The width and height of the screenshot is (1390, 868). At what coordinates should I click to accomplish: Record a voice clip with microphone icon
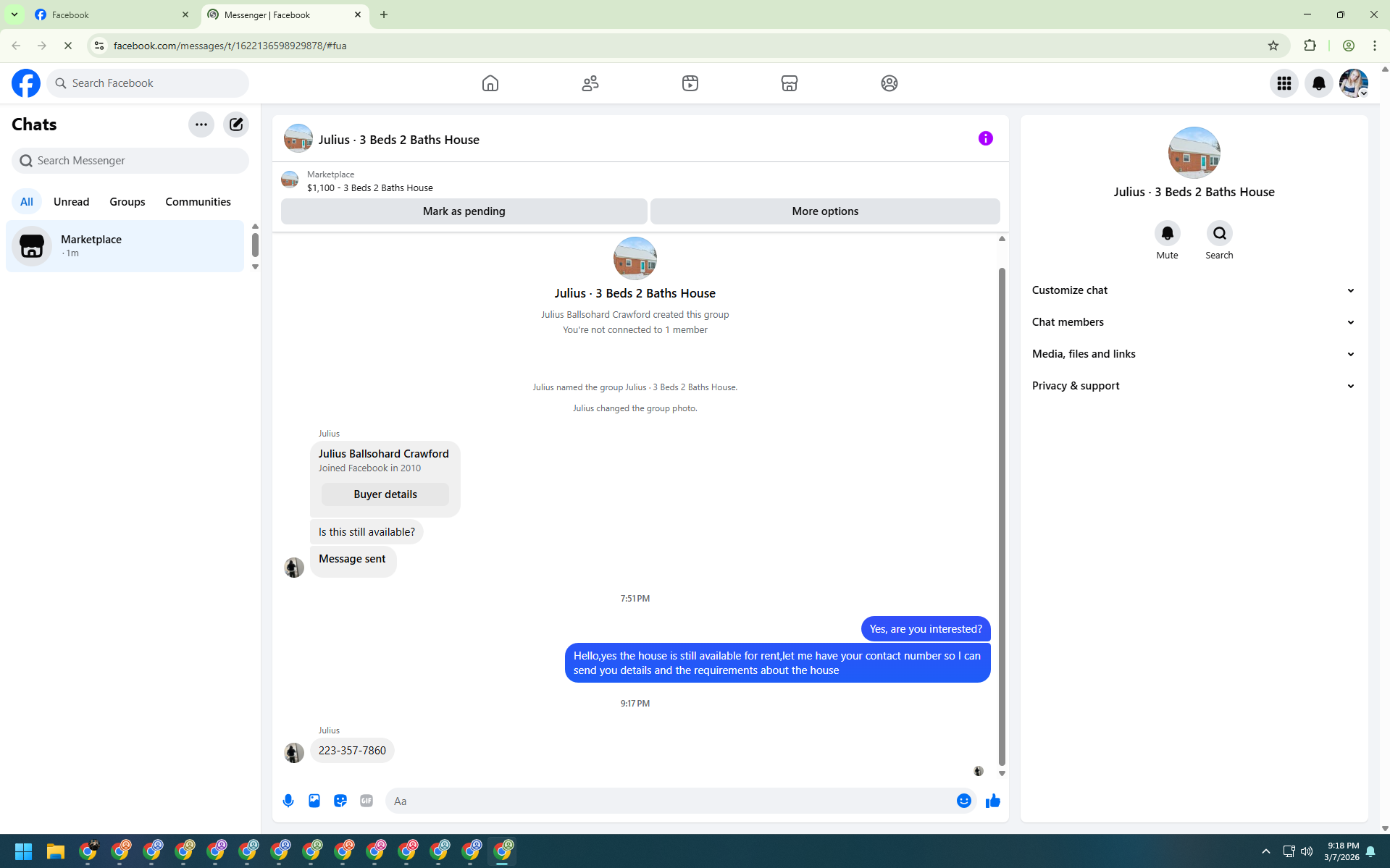pos(288,801)
